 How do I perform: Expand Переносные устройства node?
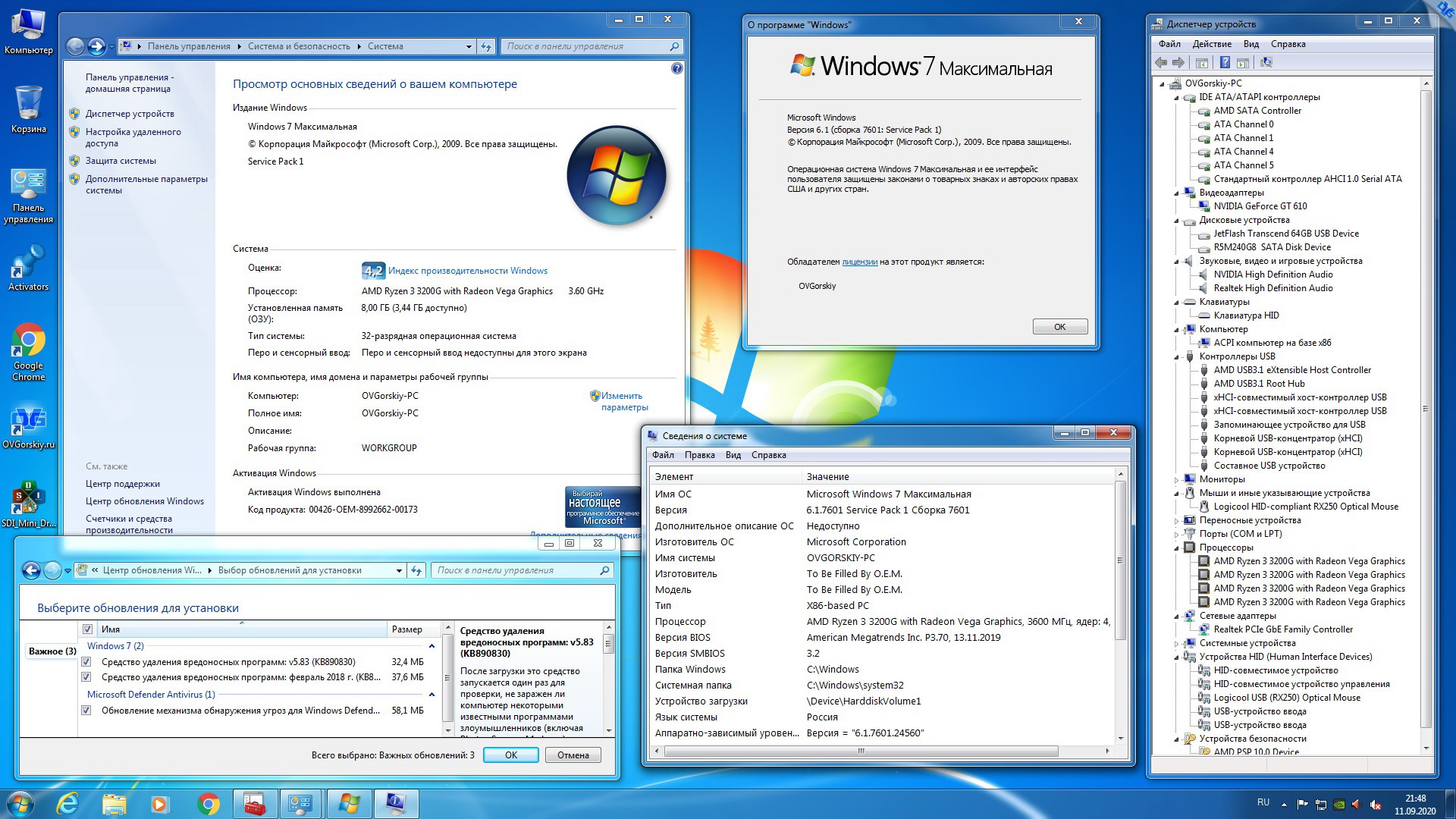pos(1177,520)
